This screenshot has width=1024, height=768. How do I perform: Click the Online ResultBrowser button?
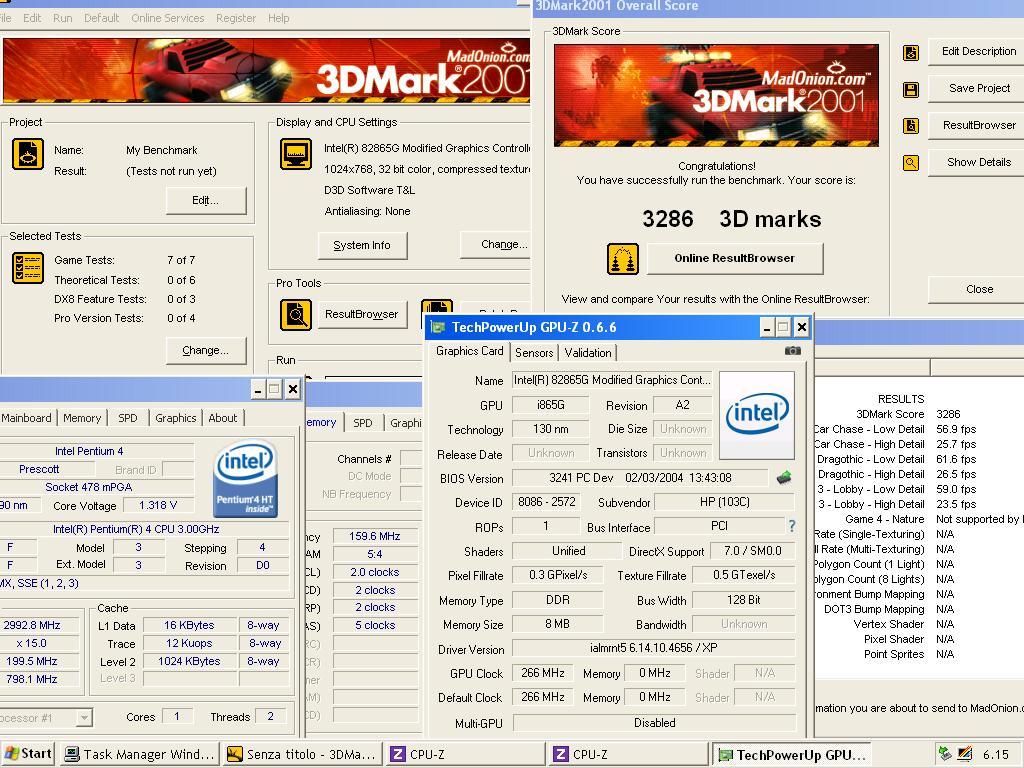click(735, 259)
